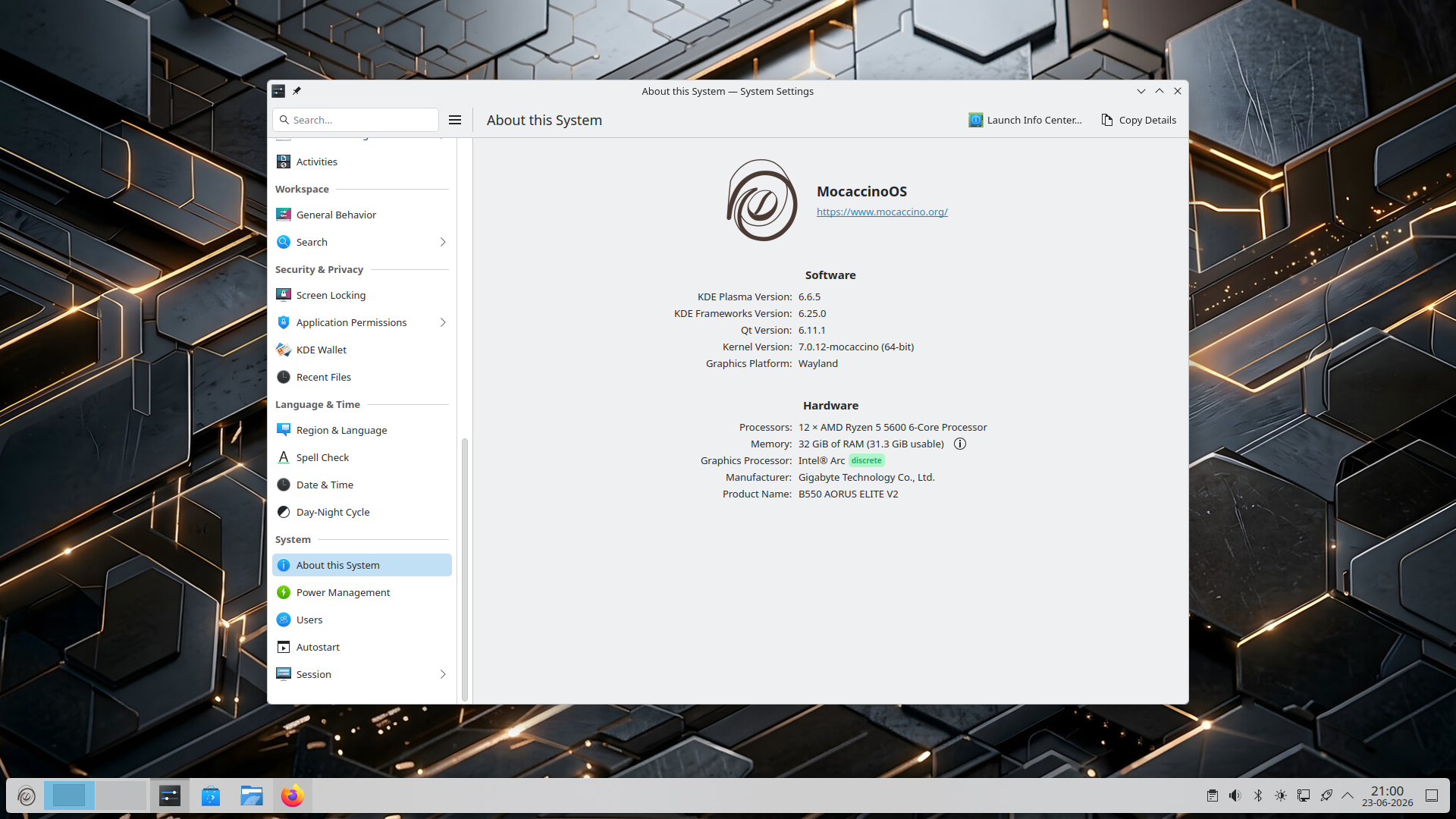Screen dimensions: 1456x819
Task: Click the Product Name B550 AORUS ELITE V2
Action: click(x=848, y=494)
